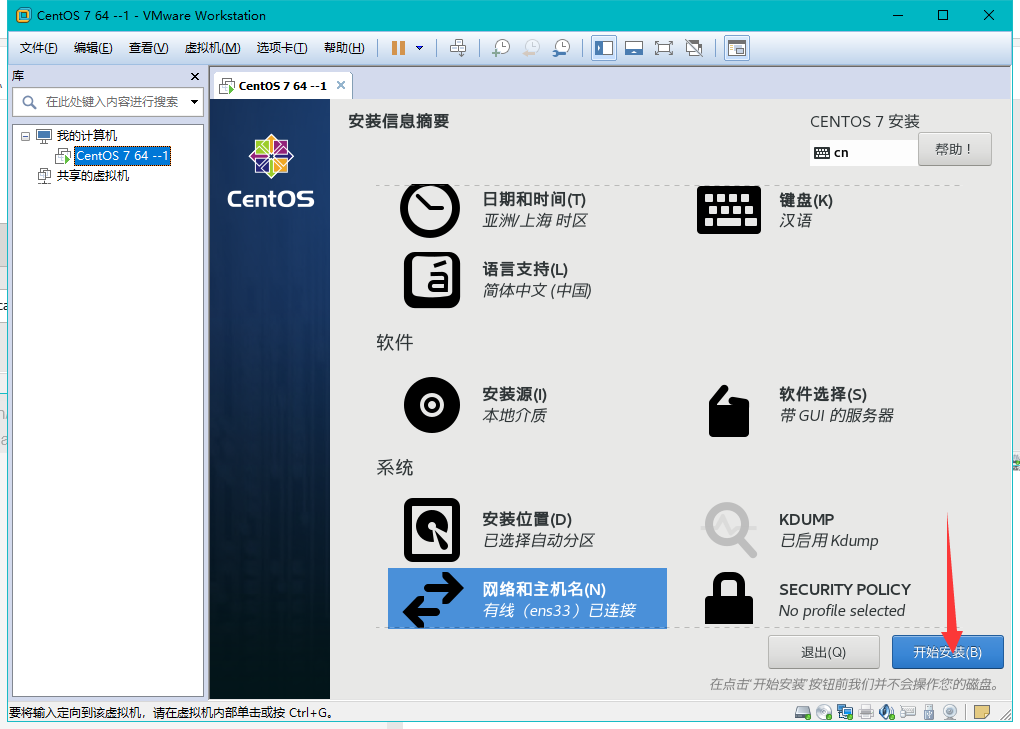Screen dimensions: 1020x729
Task: Open the library search dropdown arrow
Action: tap(195, 102)
